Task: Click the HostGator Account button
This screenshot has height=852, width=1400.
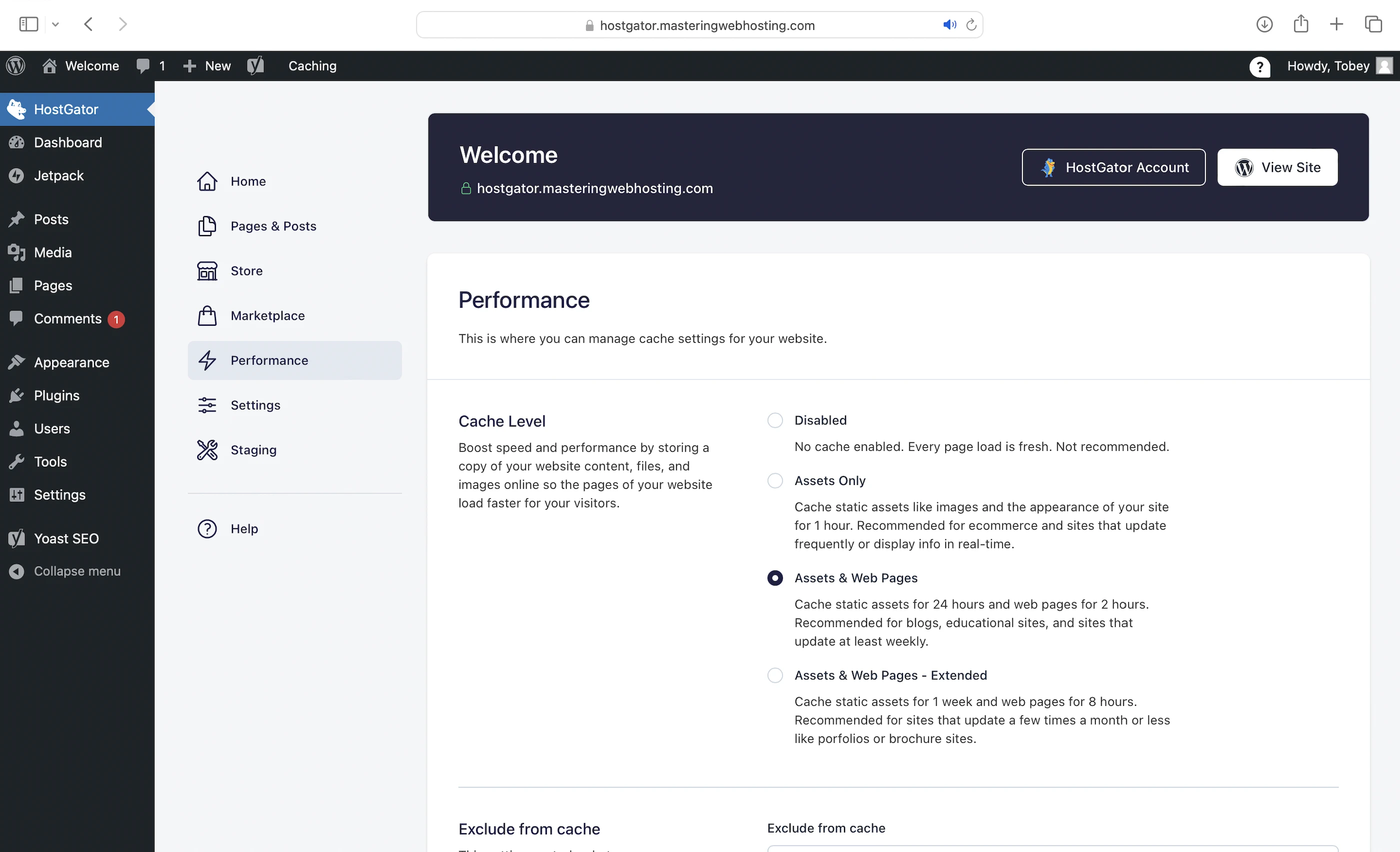Action: click(1113, 167)
